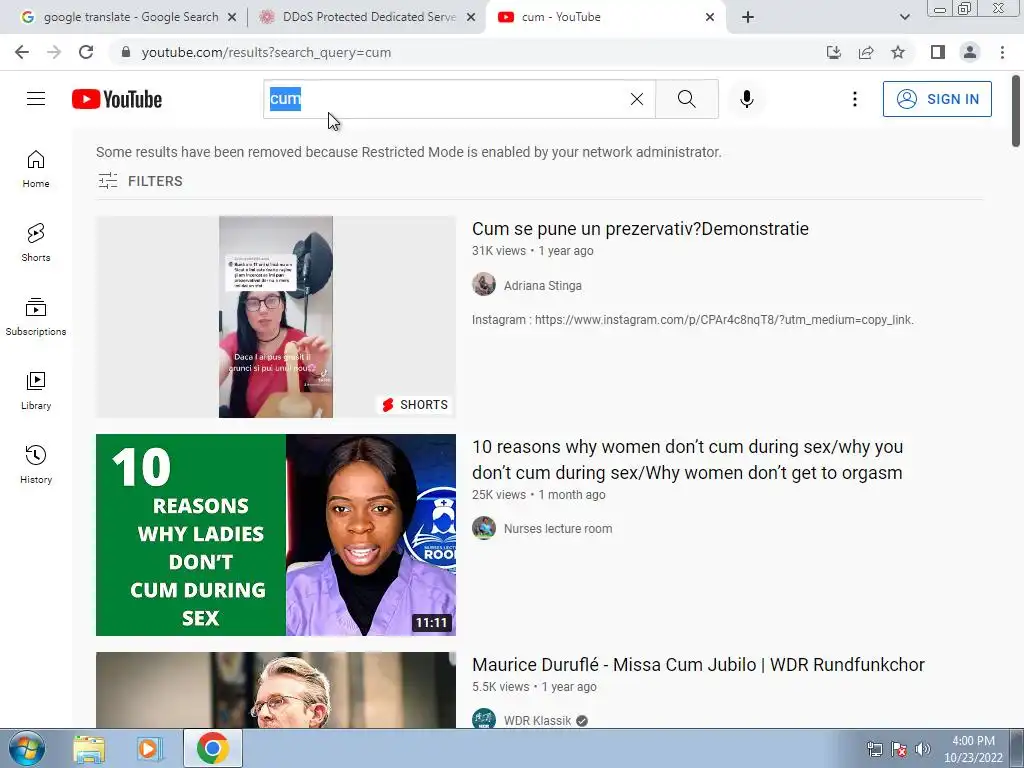1024x768 pixels.
Task: Open Missa Cum Jubilo video title
Action: [x=698, y=664]
